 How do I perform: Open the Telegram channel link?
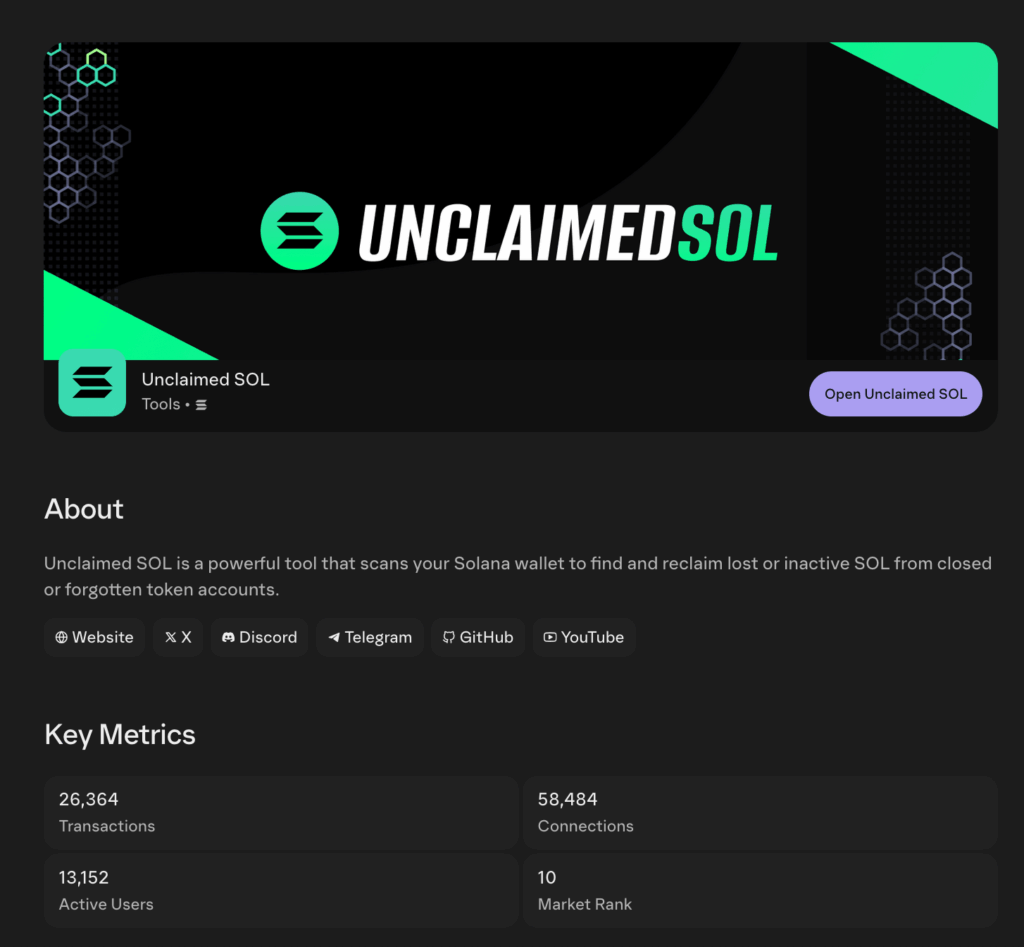(370, 637)
